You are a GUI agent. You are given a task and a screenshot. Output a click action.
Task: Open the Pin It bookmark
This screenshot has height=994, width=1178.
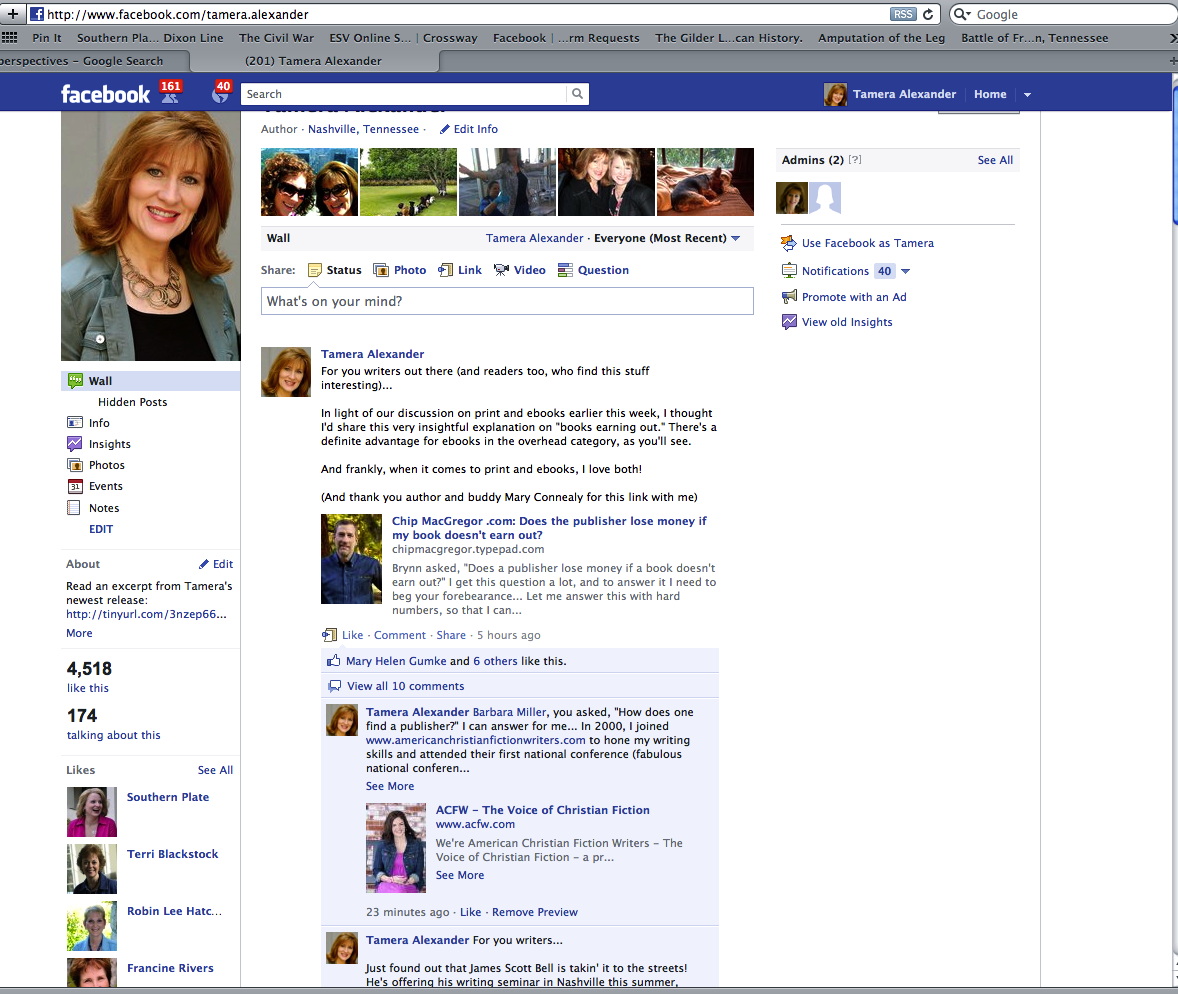click(x=47, y=38)
